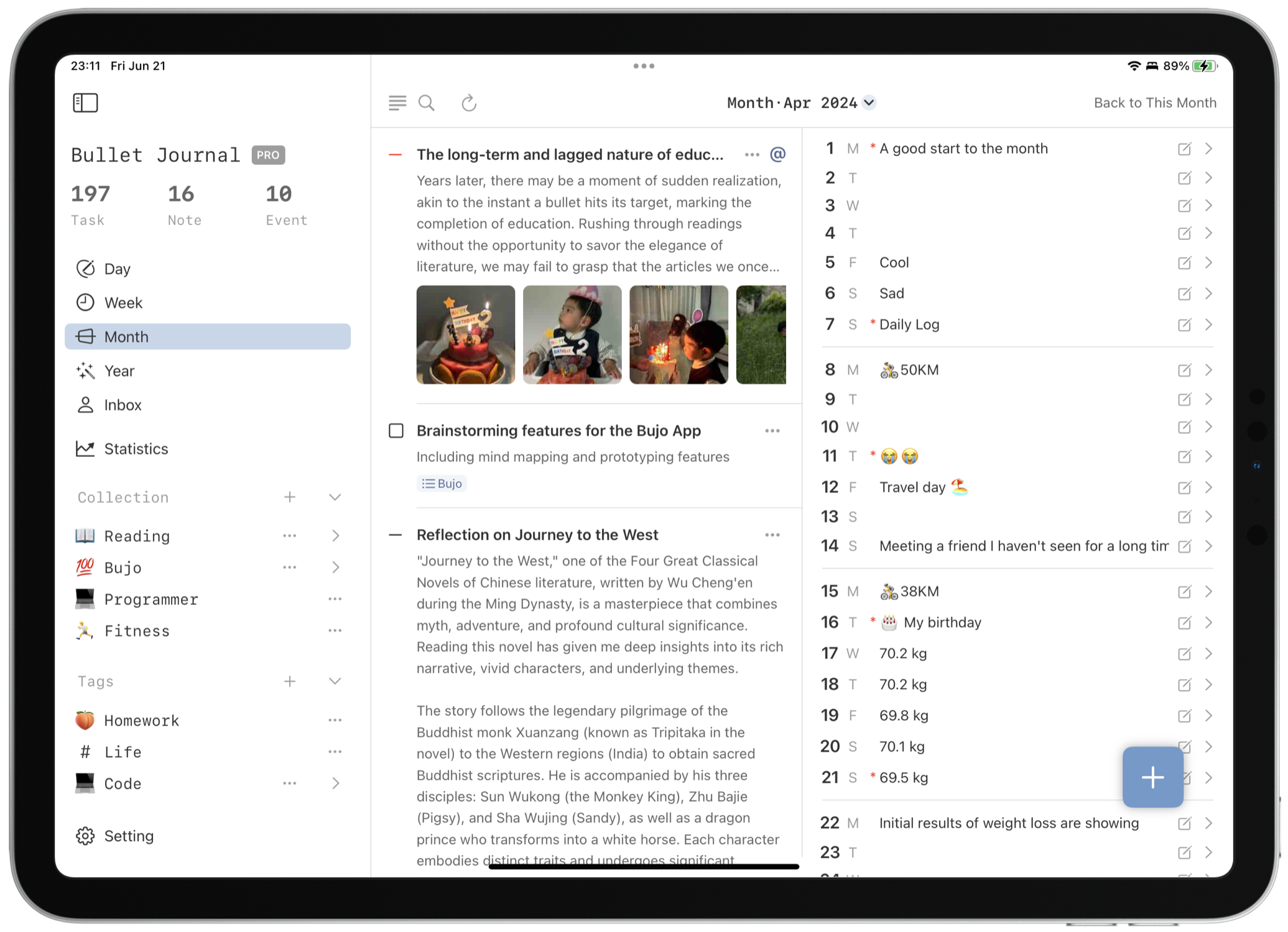The height and width of the screenshot is (932, 1288).
Task: Expand the Bujo collection chevron
Action: (336, 567)
